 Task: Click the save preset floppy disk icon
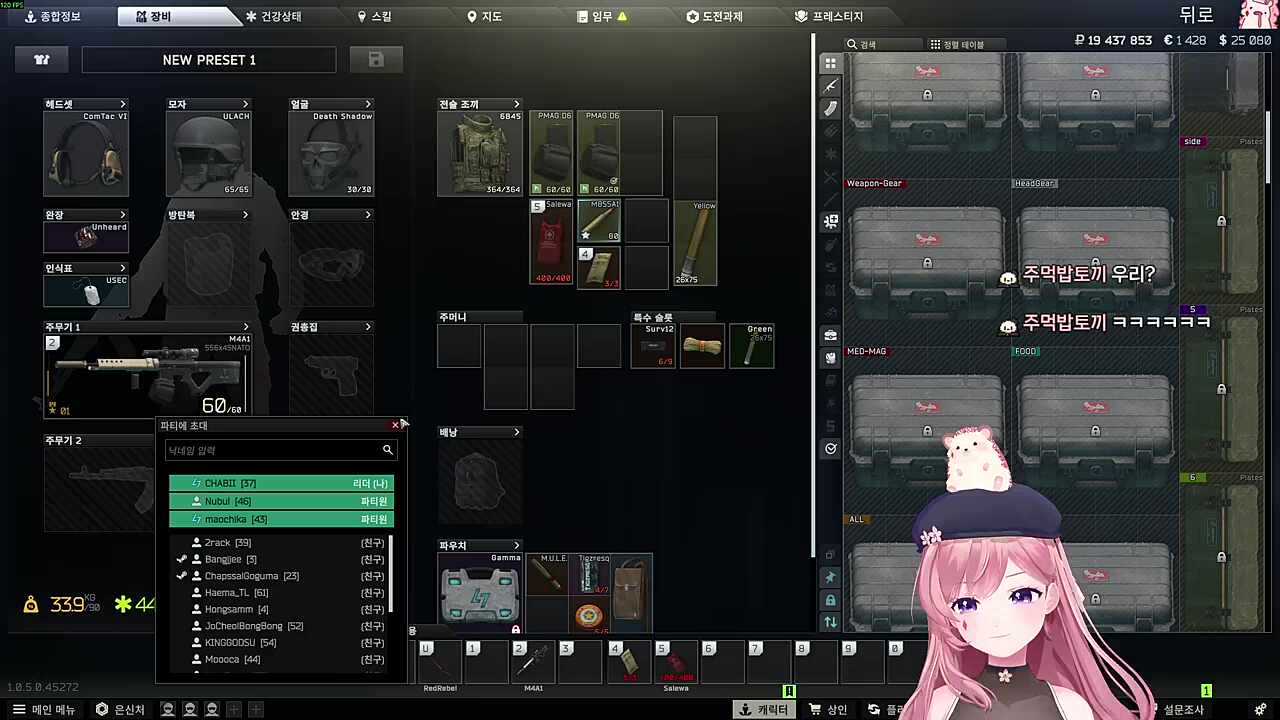click(x=376, y=60)
